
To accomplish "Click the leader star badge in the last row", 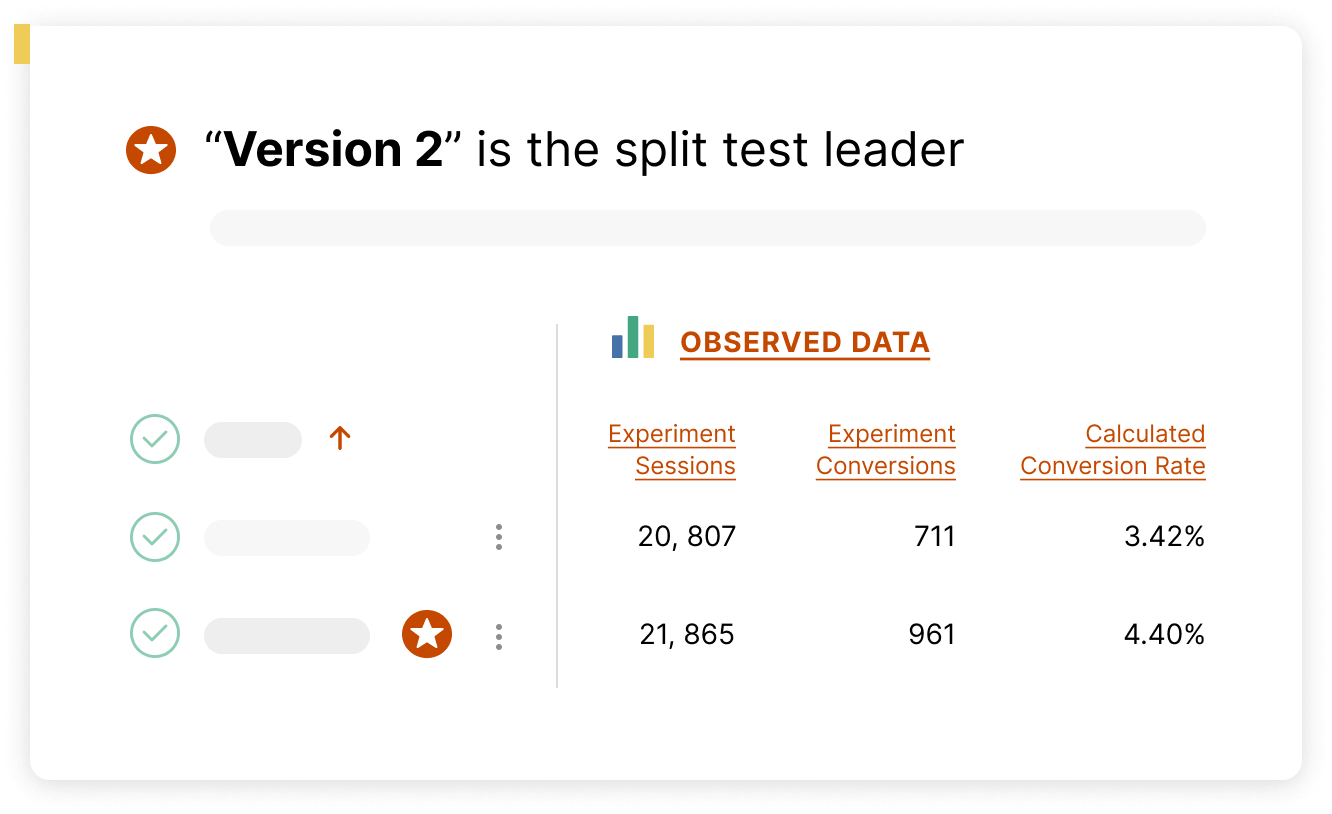I will pos(427,634).
